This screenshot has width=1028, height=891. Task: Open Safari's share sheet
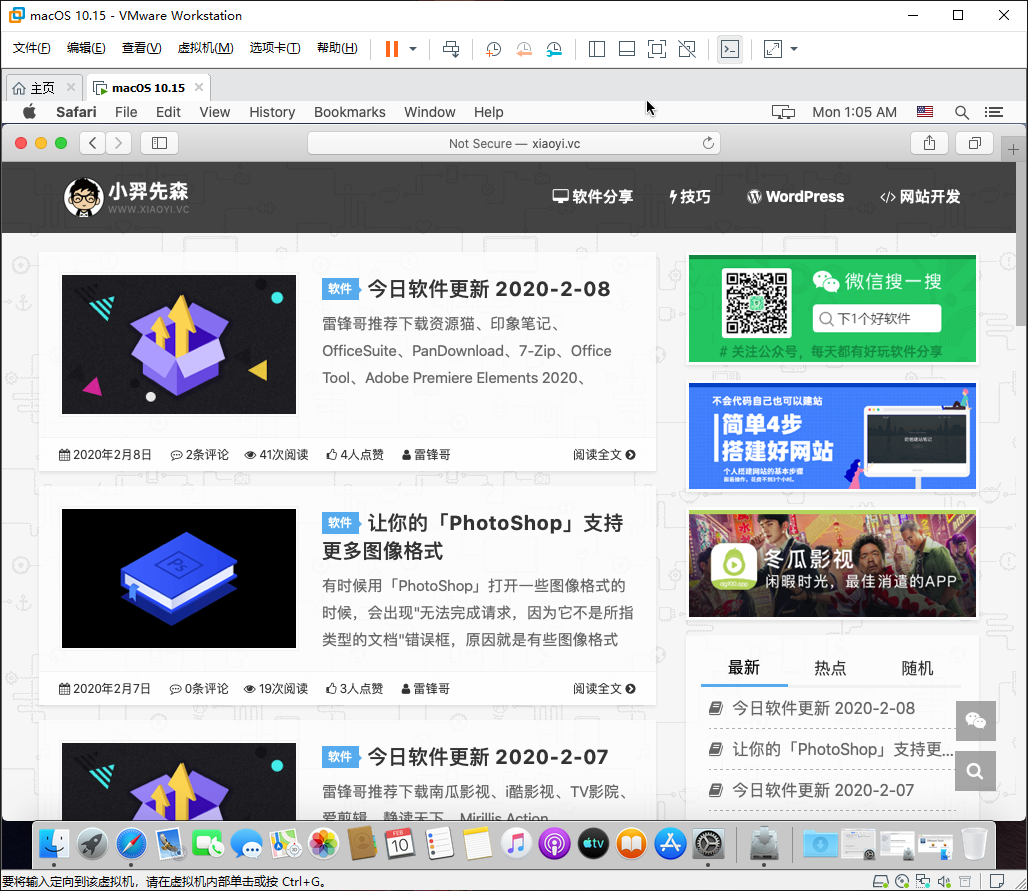[929, 142]
